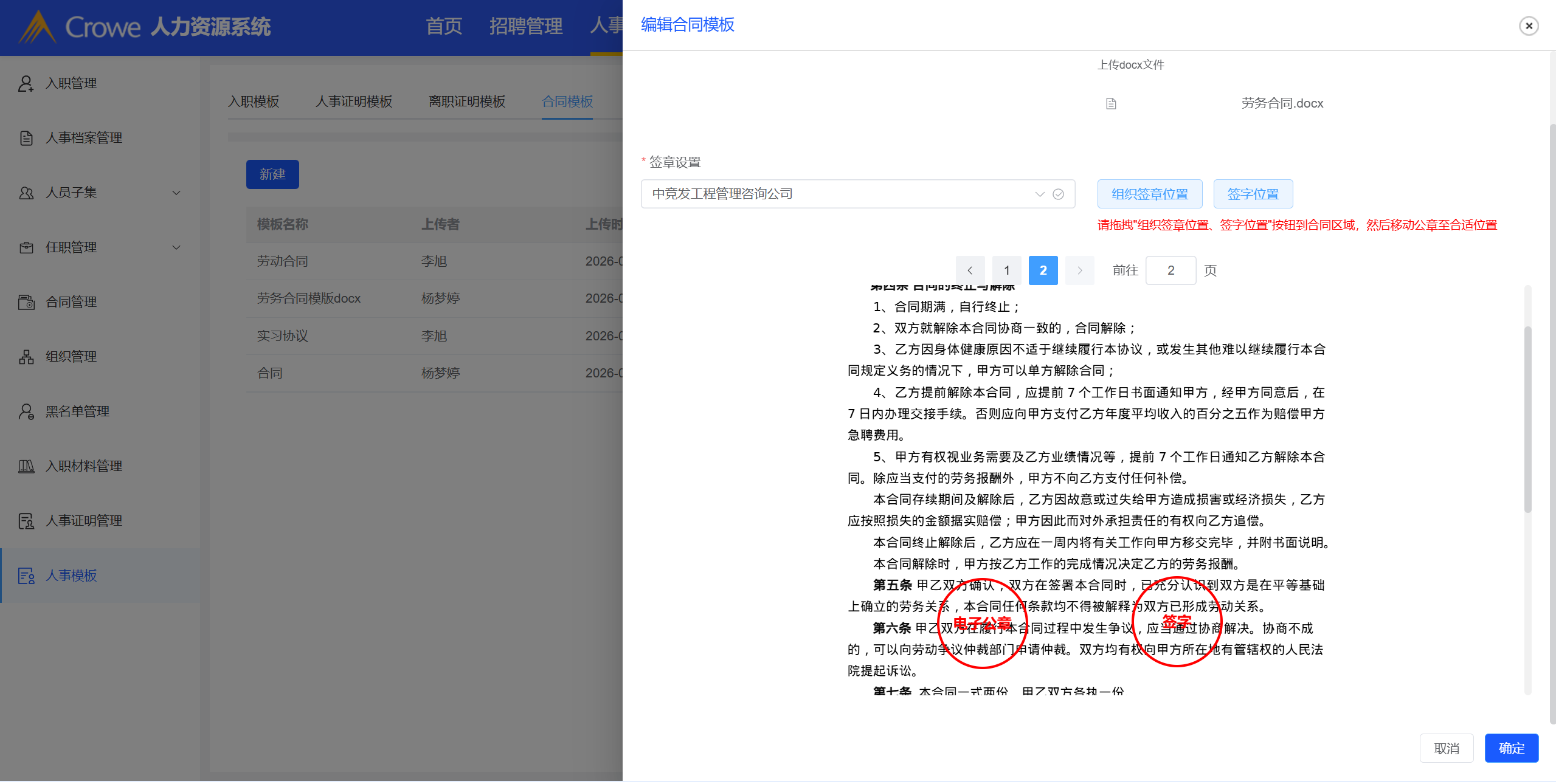Click the 合同管理 sidebar icon
The image size is (1556, 784).
(26, 302)
